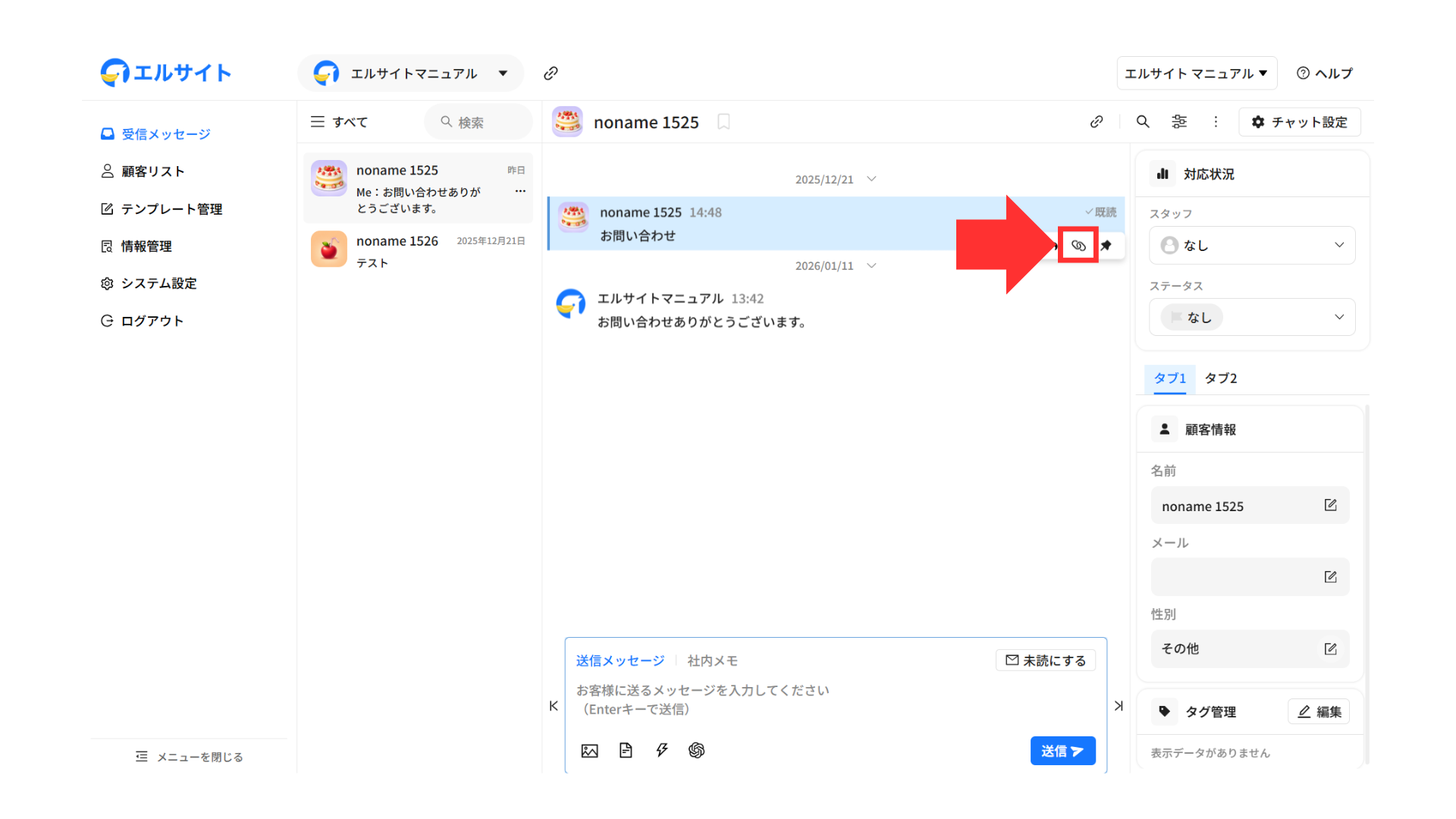1456x819 pixels.
Task: Click the link icon on highlighted message
Action: pos(1078,246)
